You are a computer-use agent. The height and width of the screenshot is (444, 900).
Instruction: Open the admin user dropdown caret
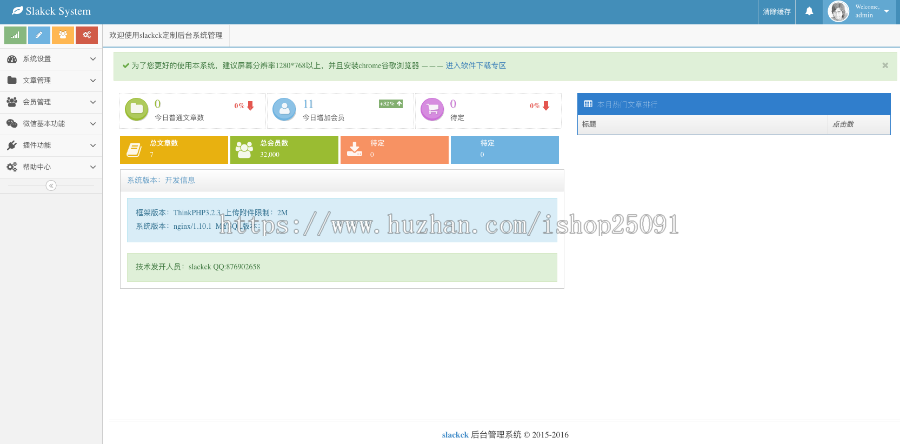887,11
